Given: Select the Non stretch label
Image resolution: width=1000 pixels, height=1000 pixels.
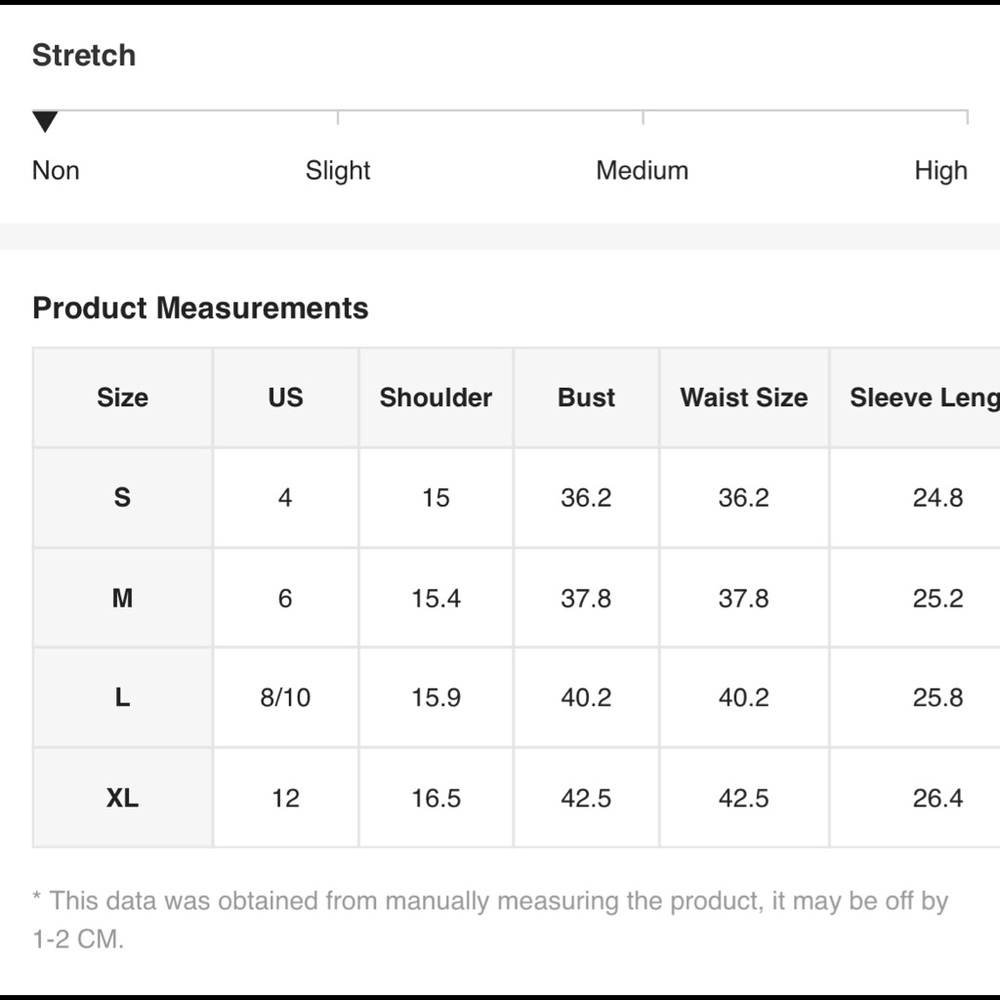Looking at the screenshot, I should pyautogui.click(x=56, y=171).
